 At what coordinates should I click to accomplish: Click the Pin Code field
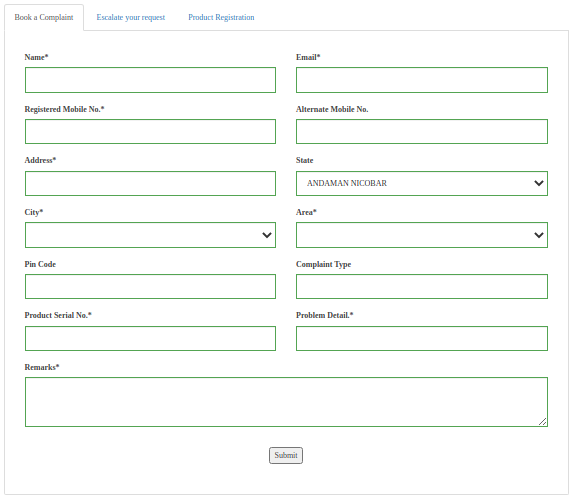[150, 287]
